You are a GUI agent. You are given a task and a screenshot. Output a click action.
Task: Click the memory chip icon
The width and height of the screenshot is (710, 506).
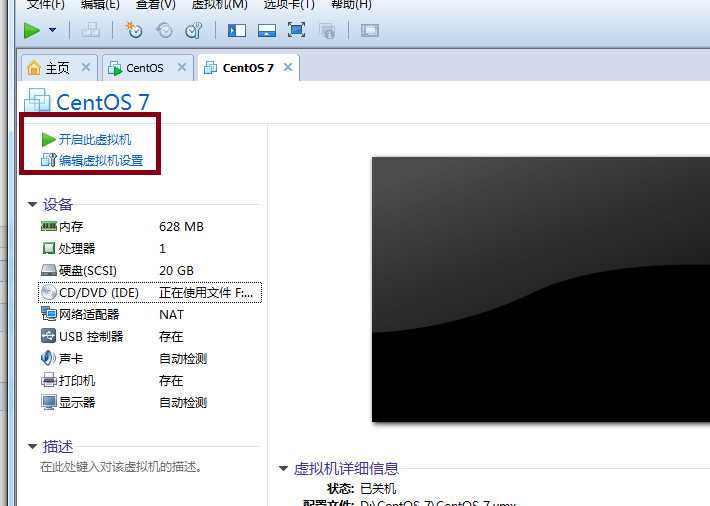pos(48,226)
